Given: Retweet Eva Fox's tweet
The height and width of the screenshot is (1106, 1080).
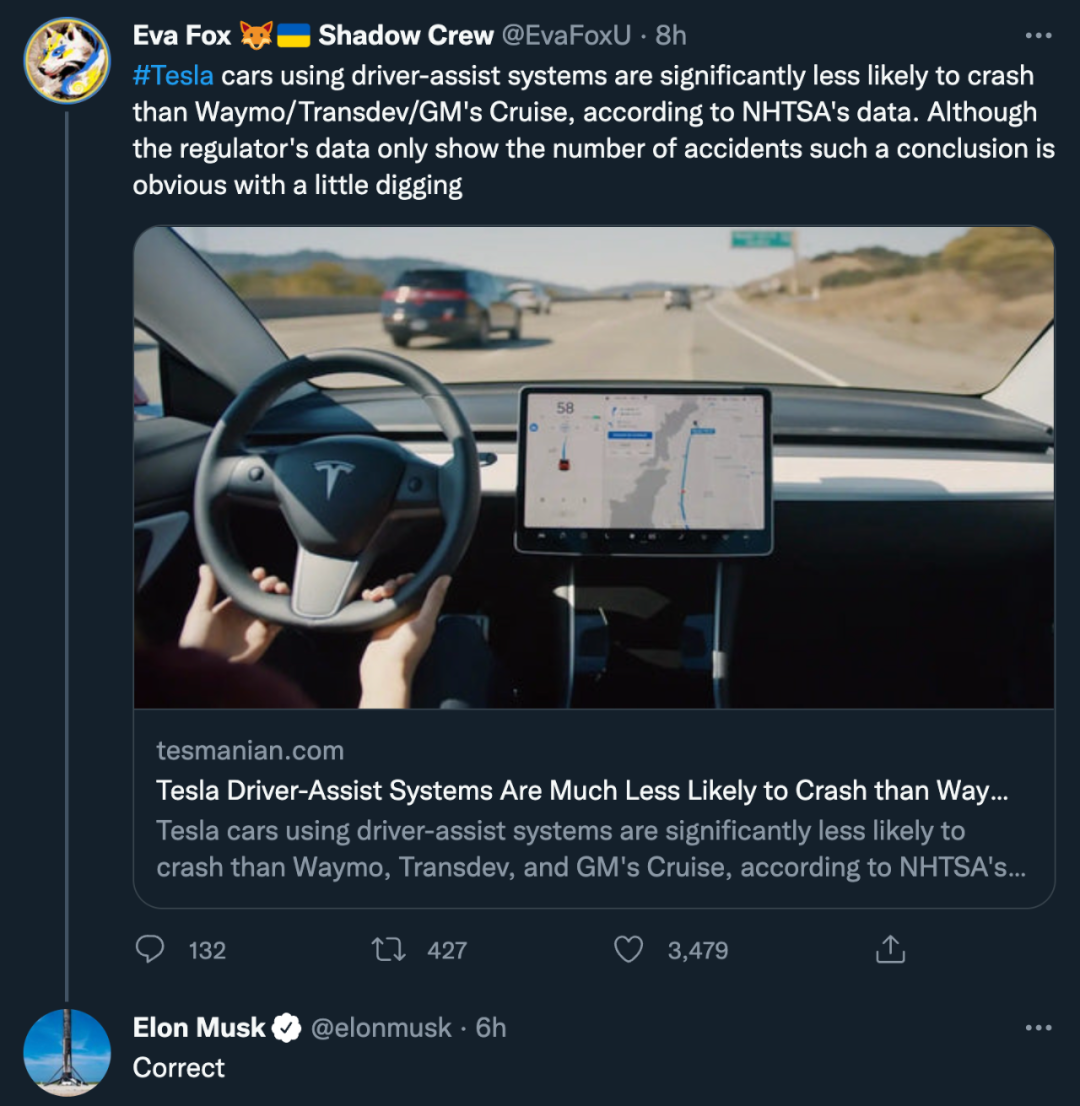Looking at the screenshot, I should pos(389,949).
